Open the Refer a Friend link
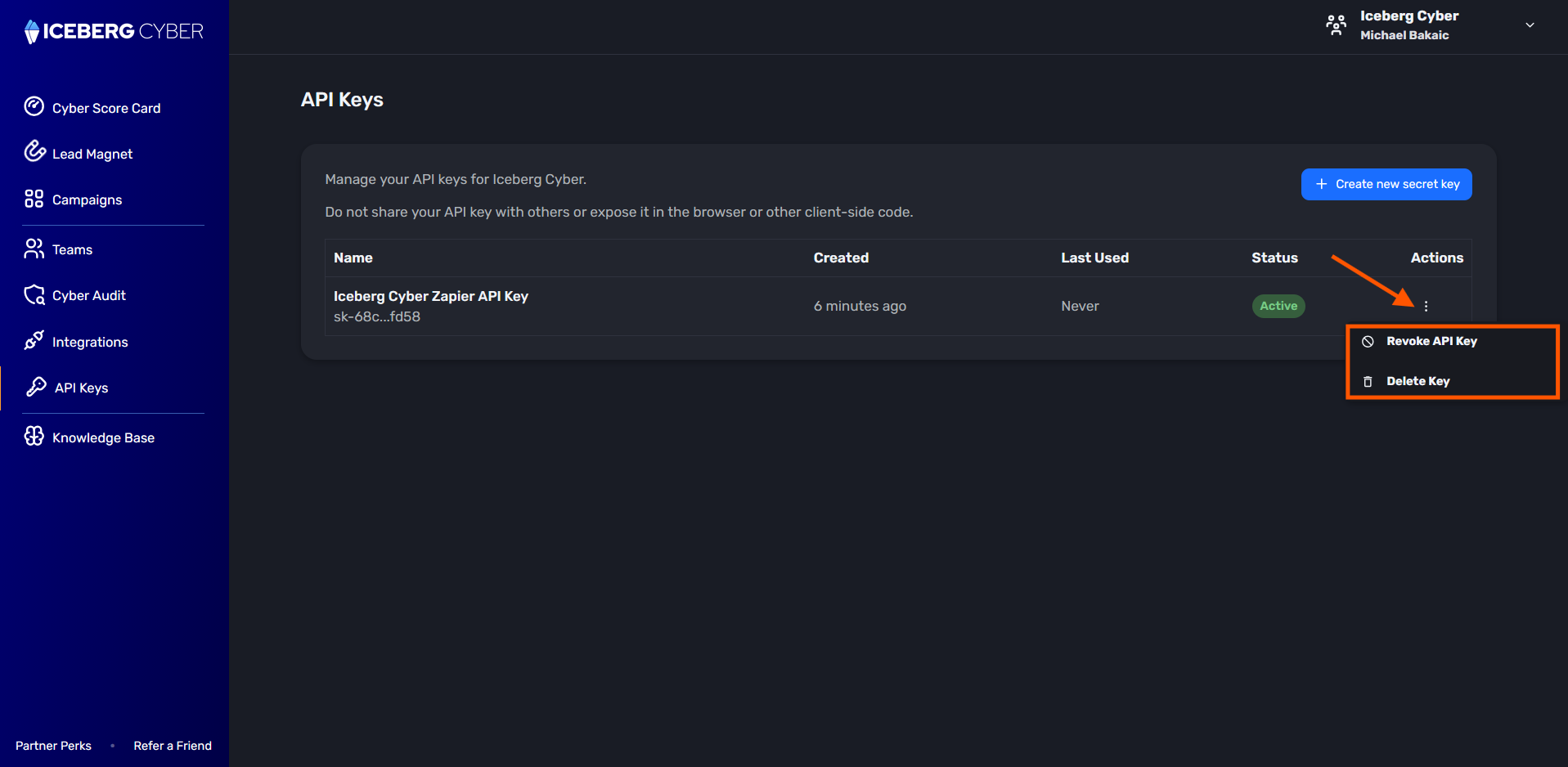Image resolution: width=1568 pixels, height=767 pixels. (x=173, y=746)
